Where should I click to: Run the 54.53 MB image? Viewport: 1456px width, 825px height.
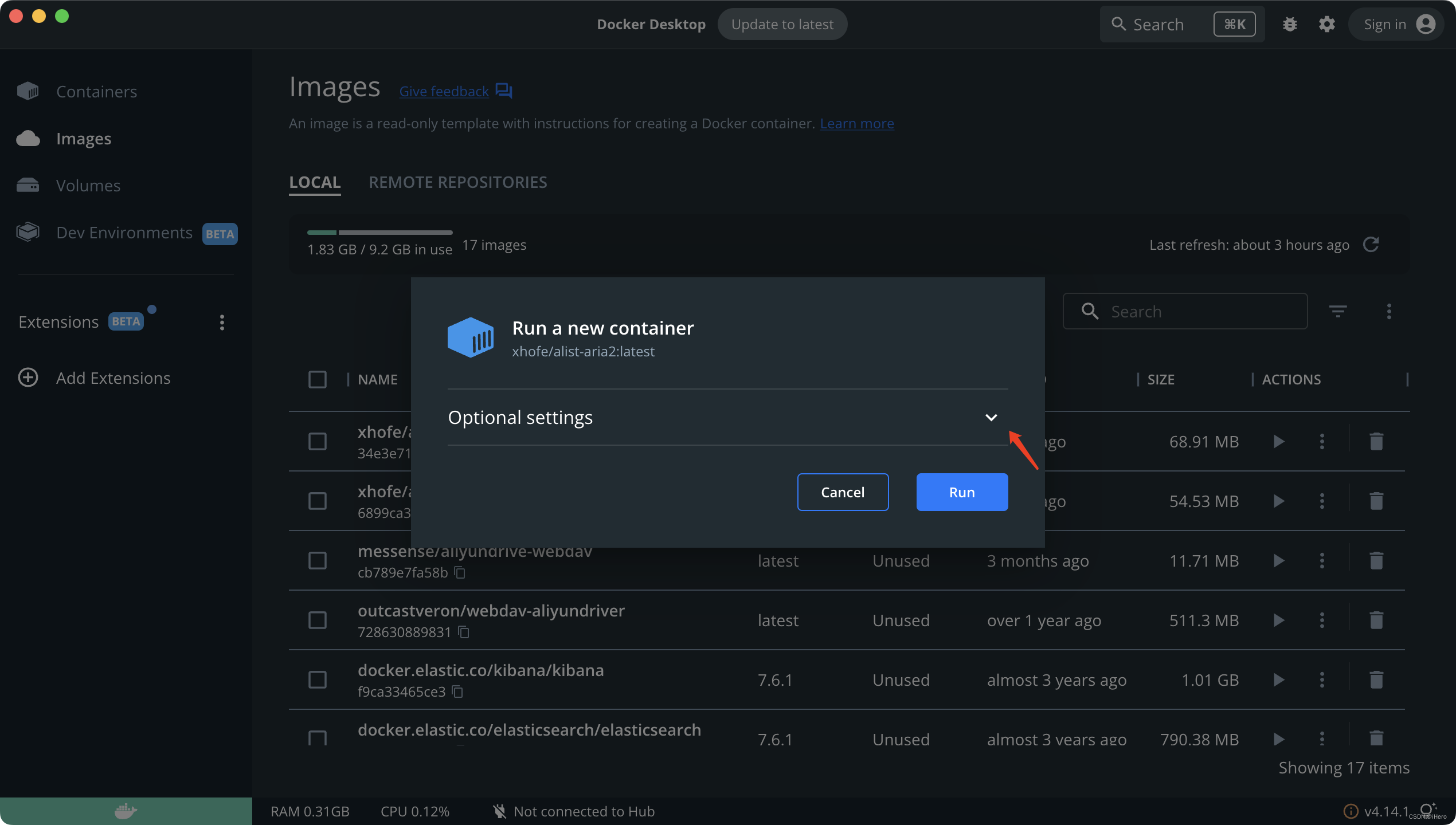[1279, 501]
